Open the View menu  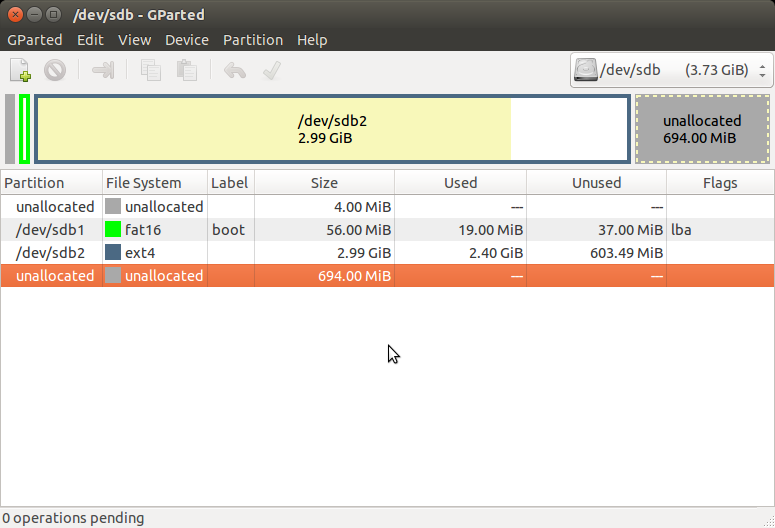pos(134,40)
